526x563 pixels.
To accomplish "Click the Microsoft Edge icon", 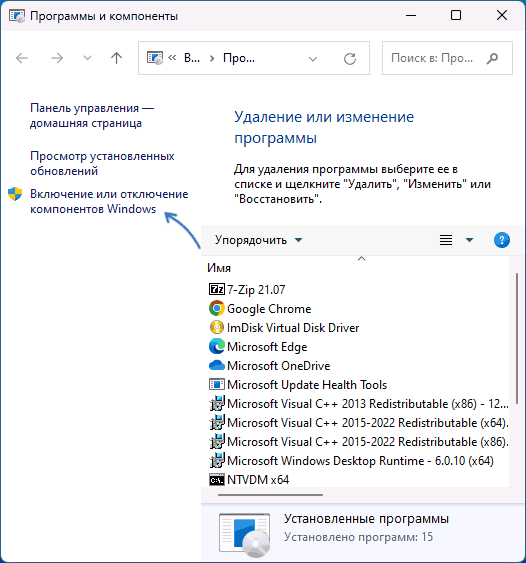I will point(217,346).
